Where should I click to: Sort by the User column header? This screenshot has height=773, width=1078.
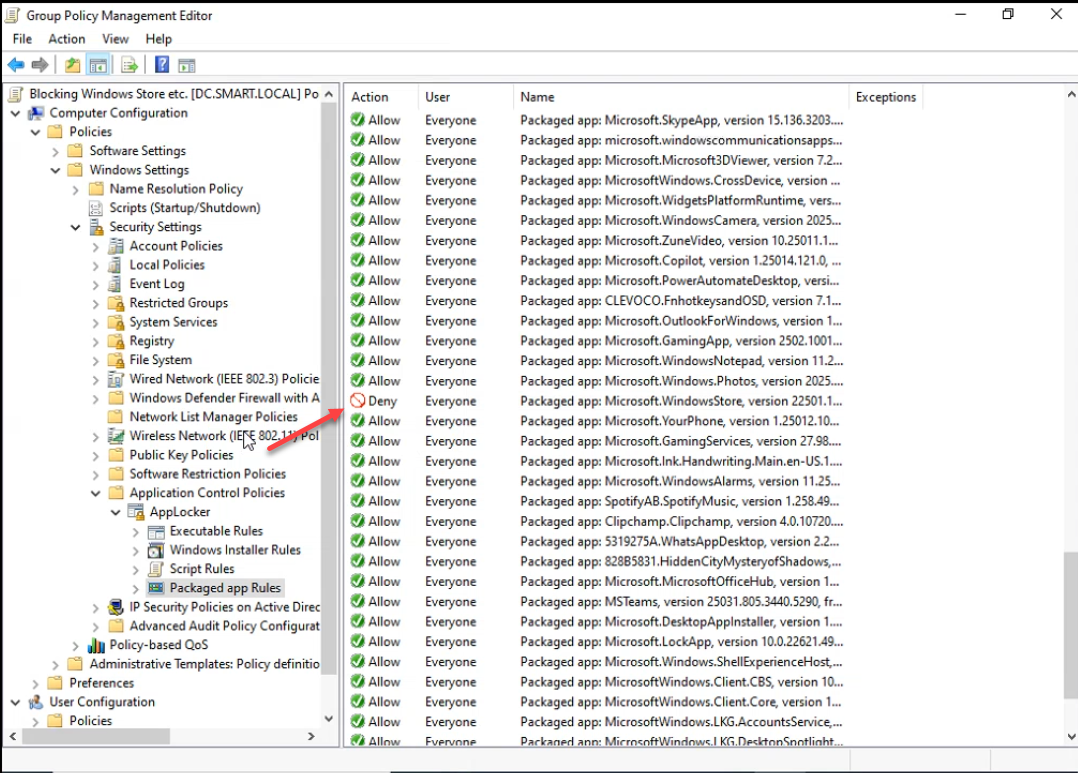465,97
